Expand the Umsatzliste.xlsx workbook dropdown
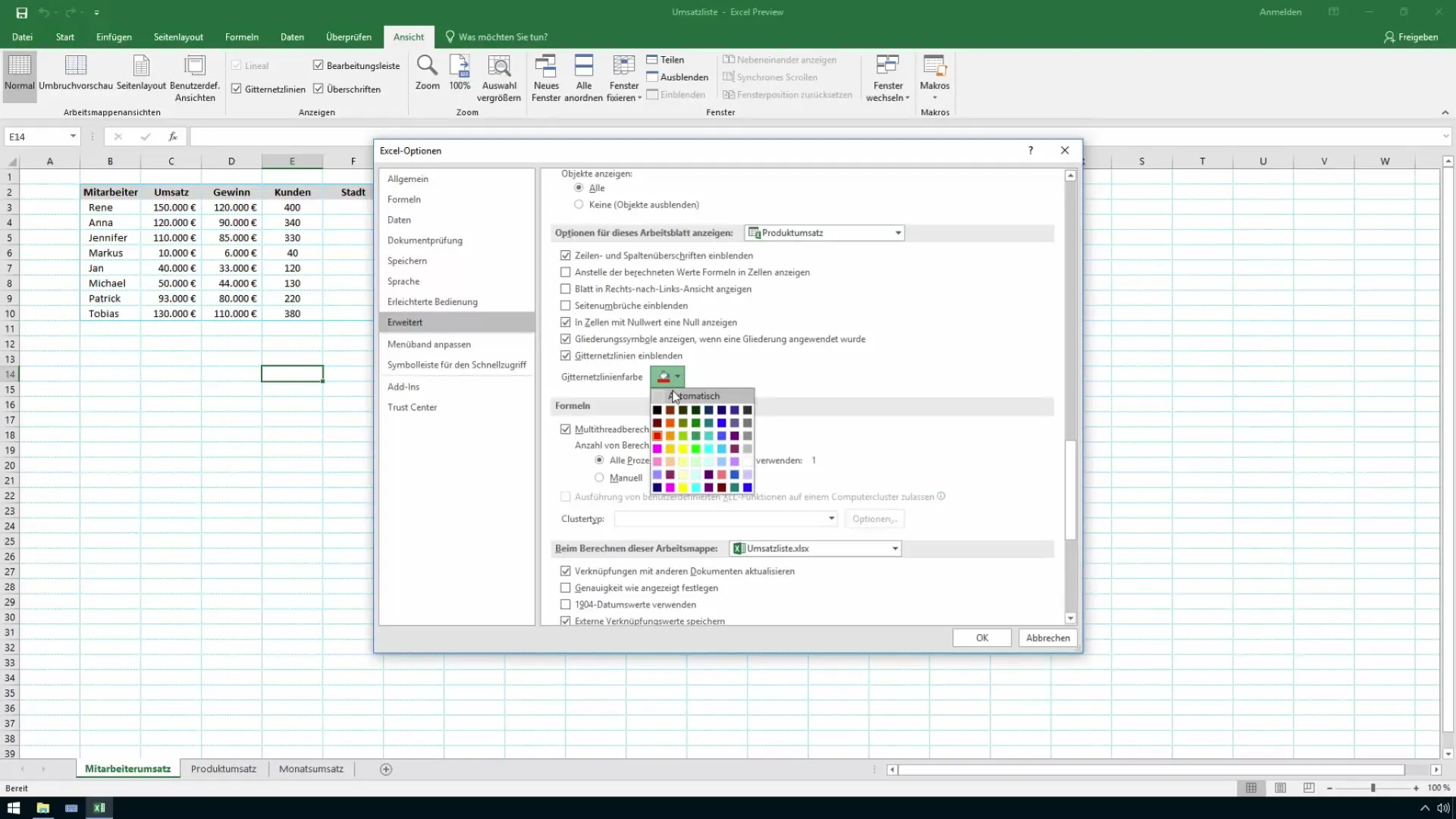The height and width of the screenshot is (819, 1456). click(895, 548)
